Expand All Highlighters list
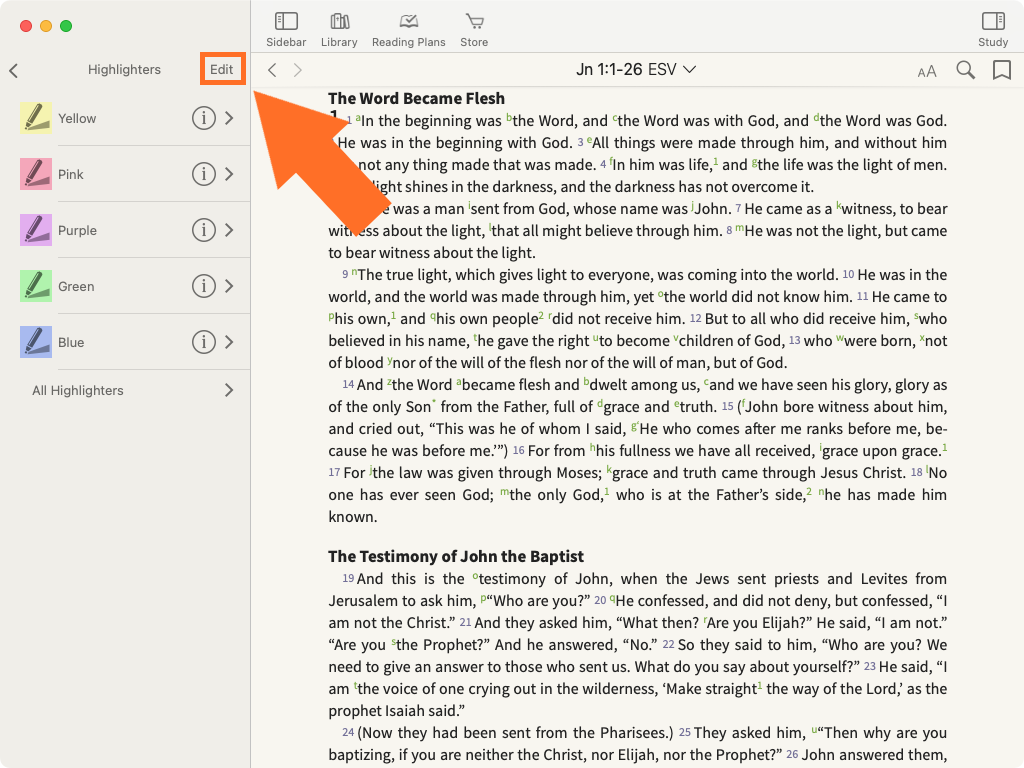 pos(229,390)
